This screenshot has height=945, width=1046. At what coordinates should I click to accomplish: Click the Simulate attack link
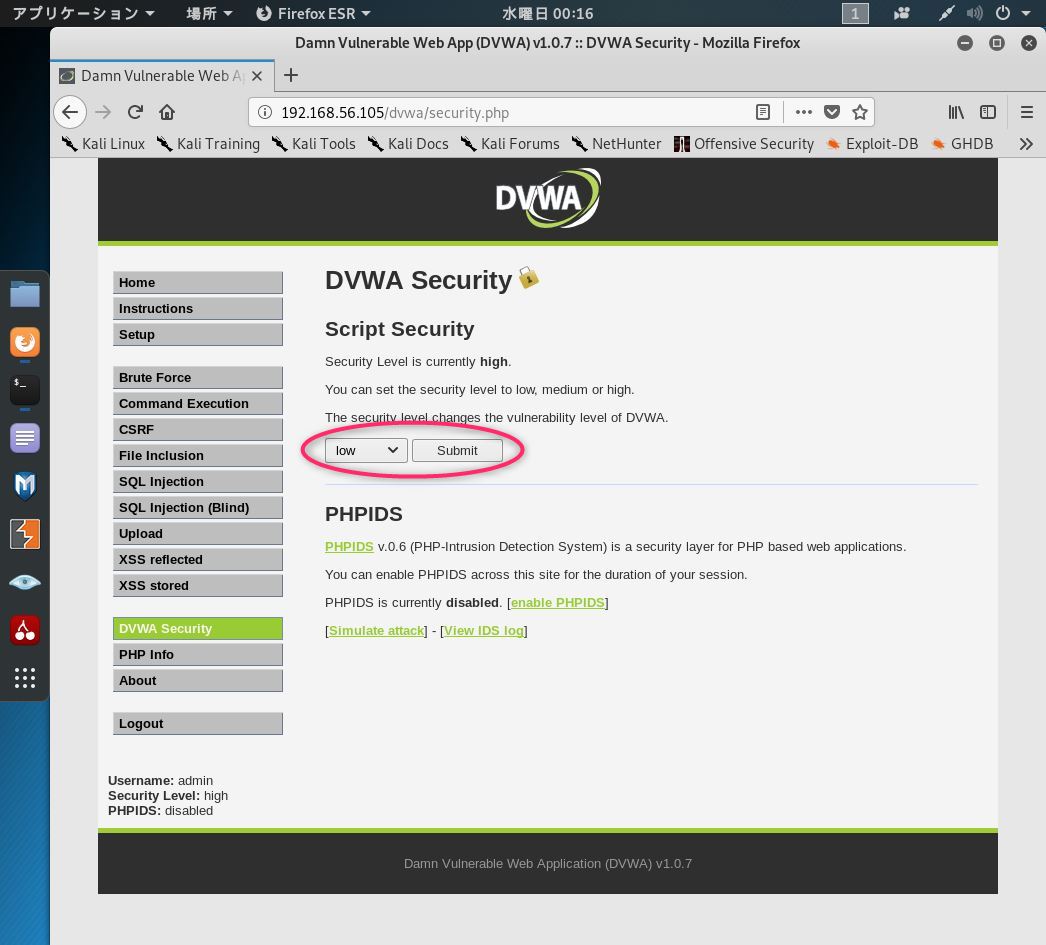pos(376,630)
